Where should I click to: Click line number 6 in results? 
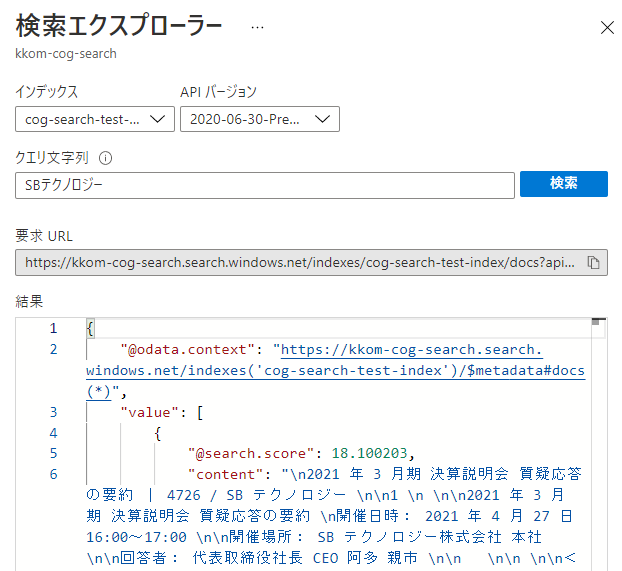pos(53,474)
